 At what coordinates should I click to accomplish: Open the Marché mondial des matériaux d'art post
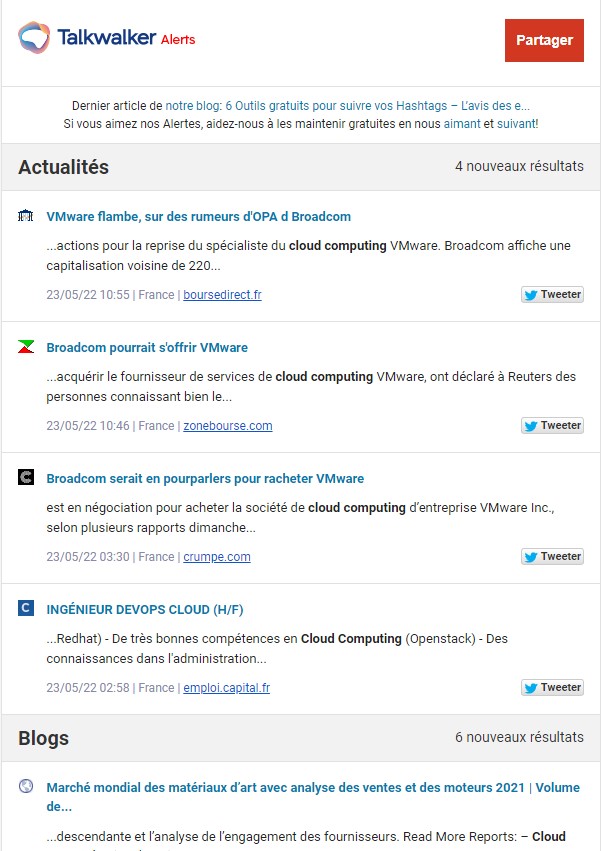(285, 788)
